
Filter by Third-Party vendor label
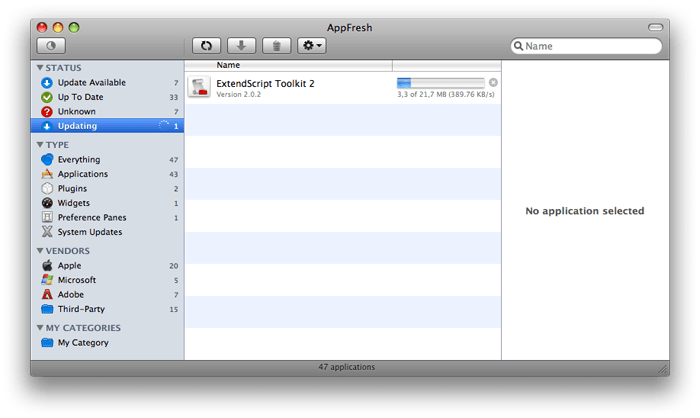[81, 309]
